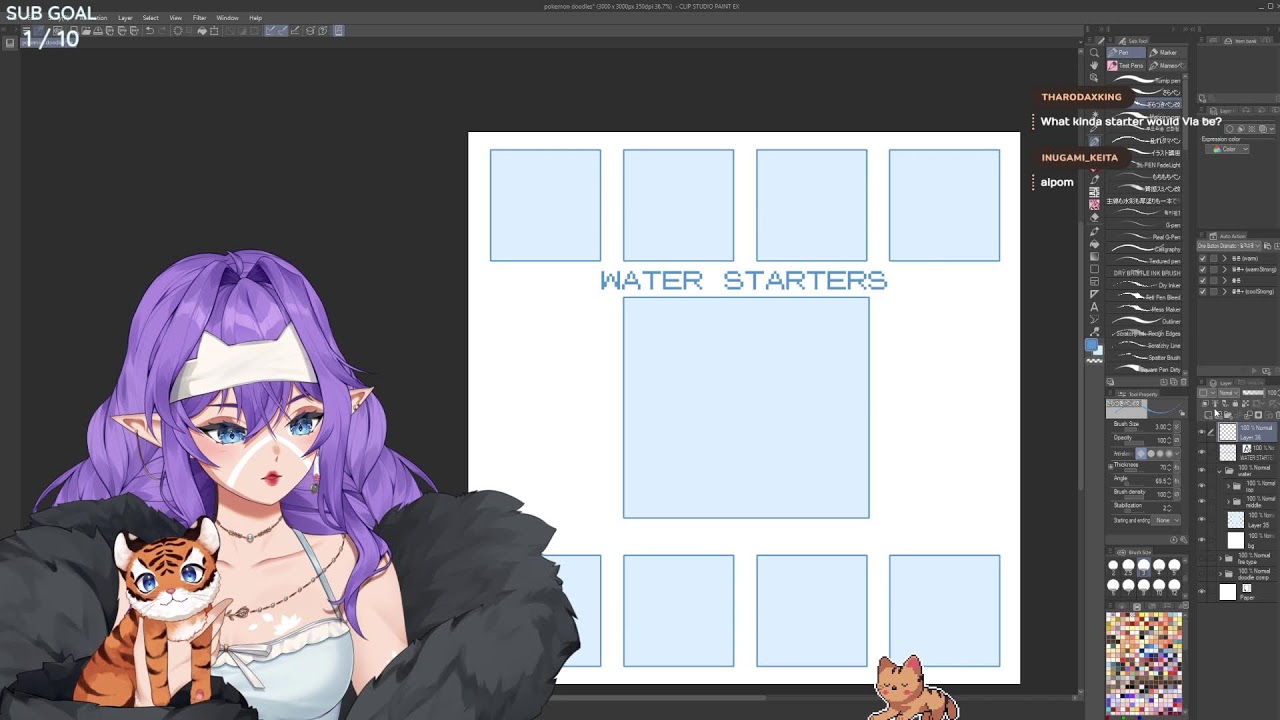1280x720 pixels.
Task: Select the Eraser tool
Action: click(x=1094, y=218)
